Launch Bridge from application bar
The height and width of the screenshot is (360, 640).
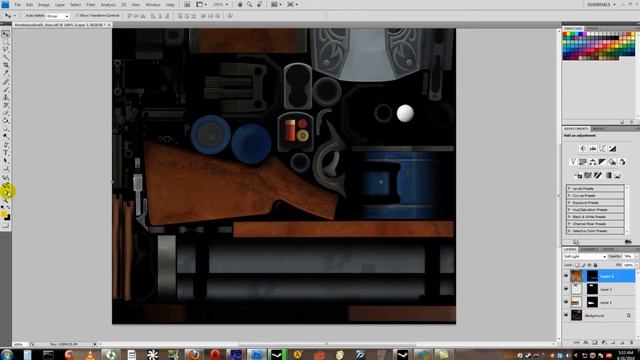187,4
